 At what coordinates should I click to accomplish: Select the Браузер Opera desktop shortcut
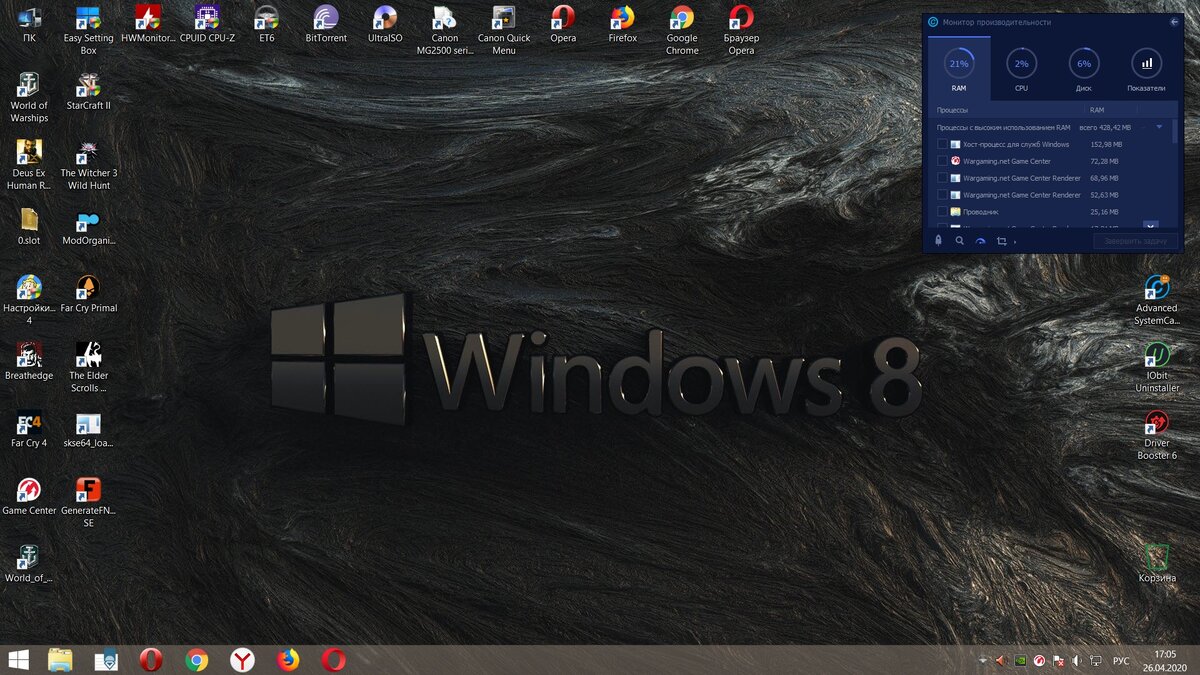(741, 30)
